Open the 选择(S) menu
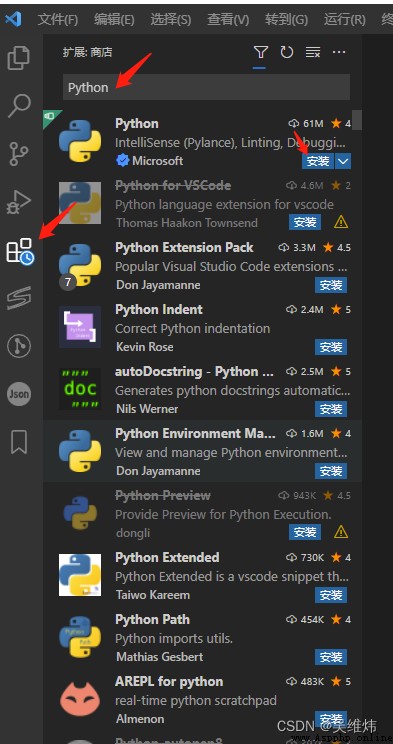Image resolution: width=393 pixels, height=744 pixels. point(171,19)
